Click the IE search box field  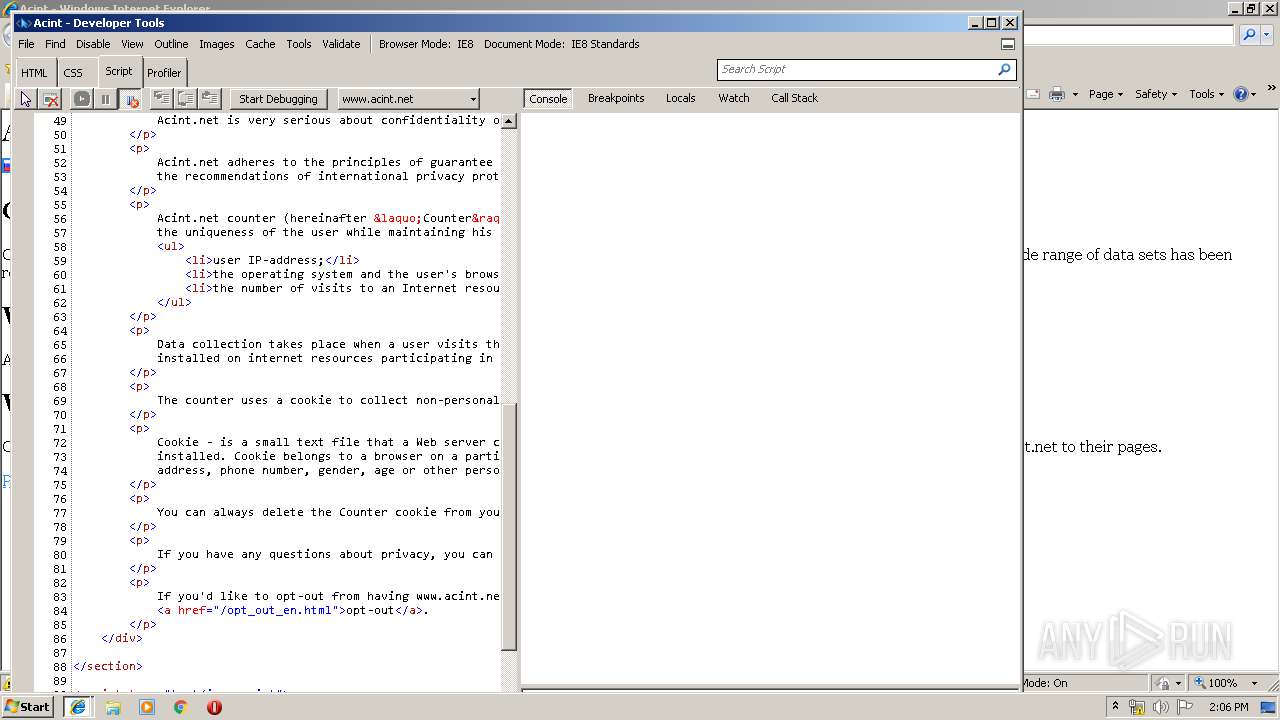1129,35
